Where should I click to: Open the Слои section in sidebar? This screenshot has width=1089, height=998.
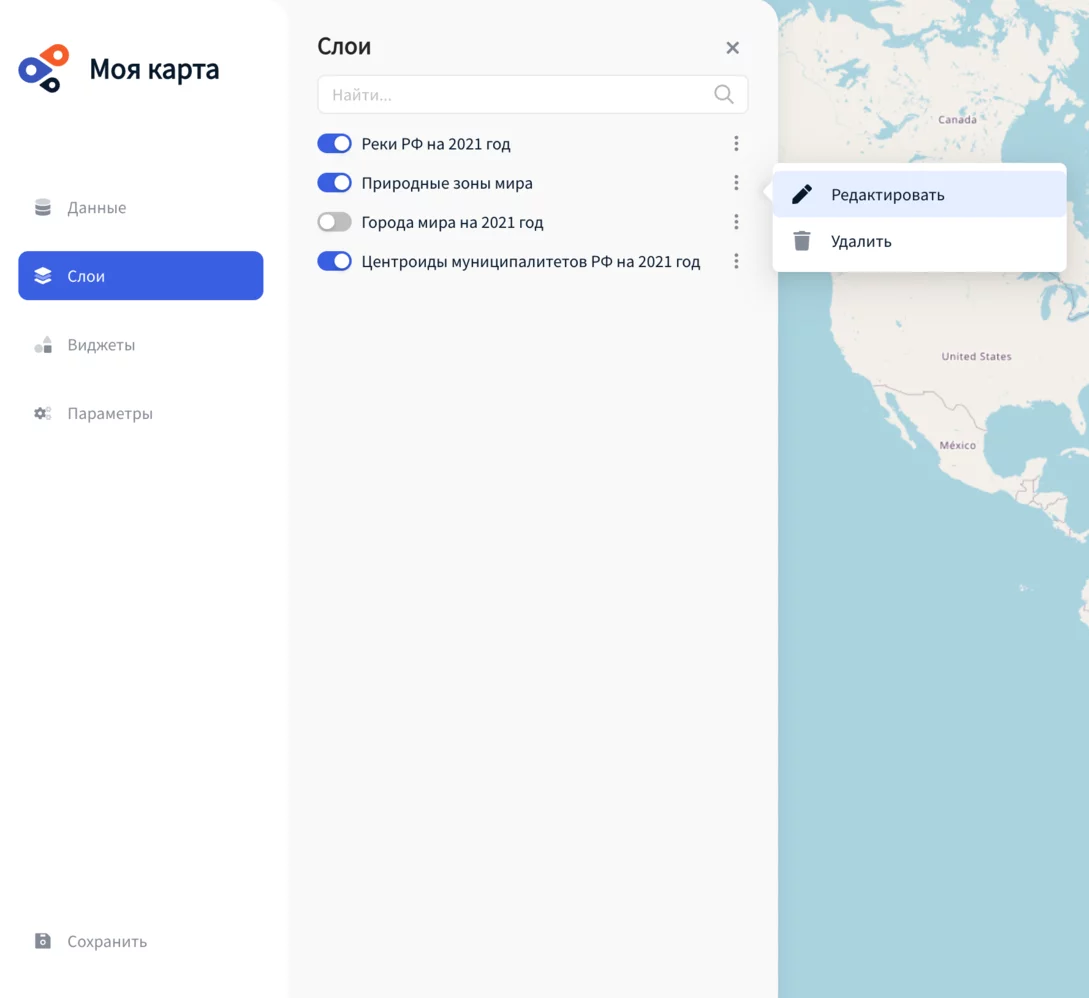pos(140,276)
